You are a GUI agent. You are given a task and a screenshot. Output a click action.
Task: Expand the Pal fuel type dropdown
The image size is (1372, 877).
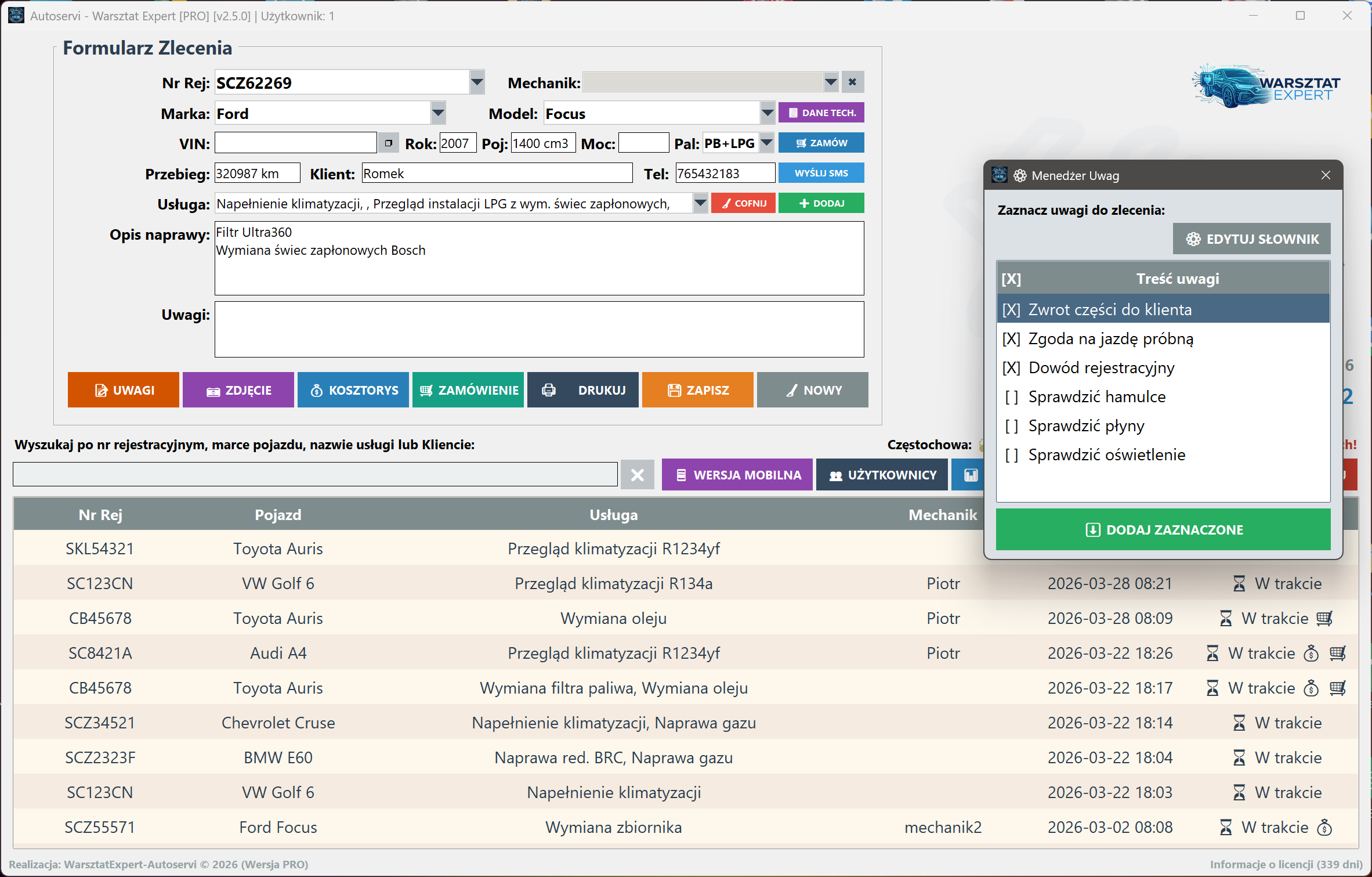(766, 143)
